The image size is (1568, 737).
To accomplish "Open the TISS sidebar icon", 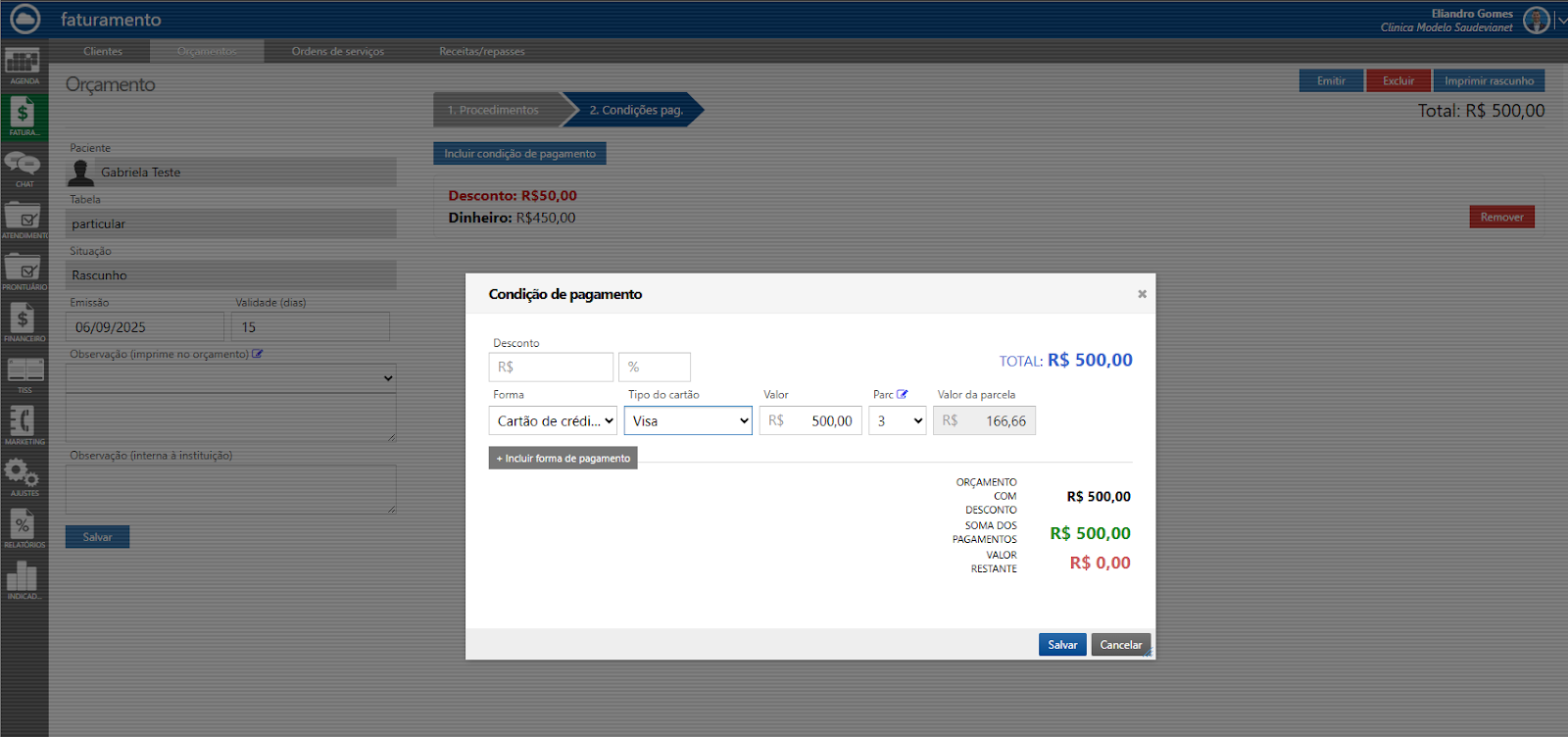I will tap(24, 374).
